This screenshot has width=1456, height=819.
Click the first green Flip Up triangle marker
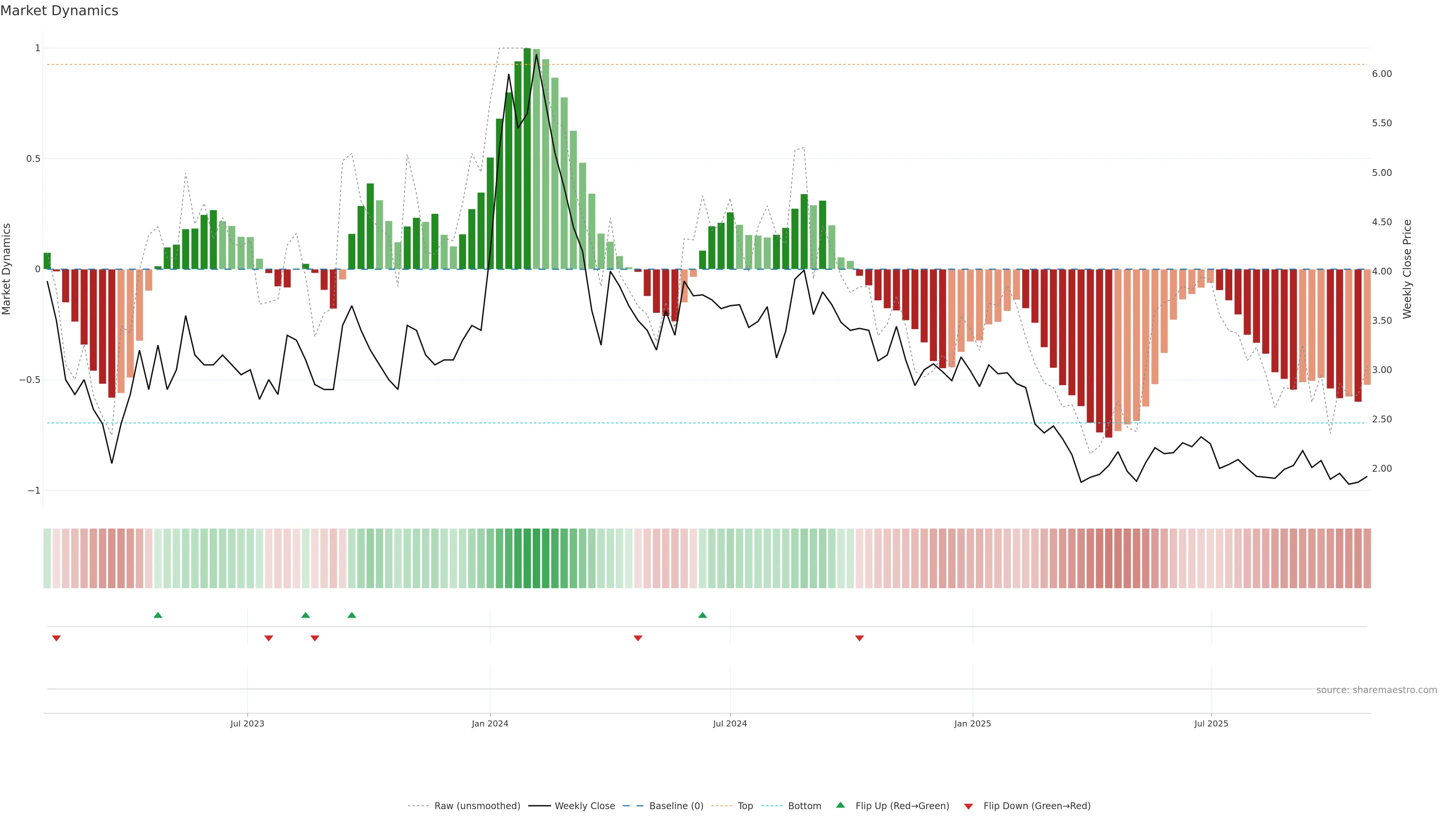pyautogui.click(x=158, y=615)
